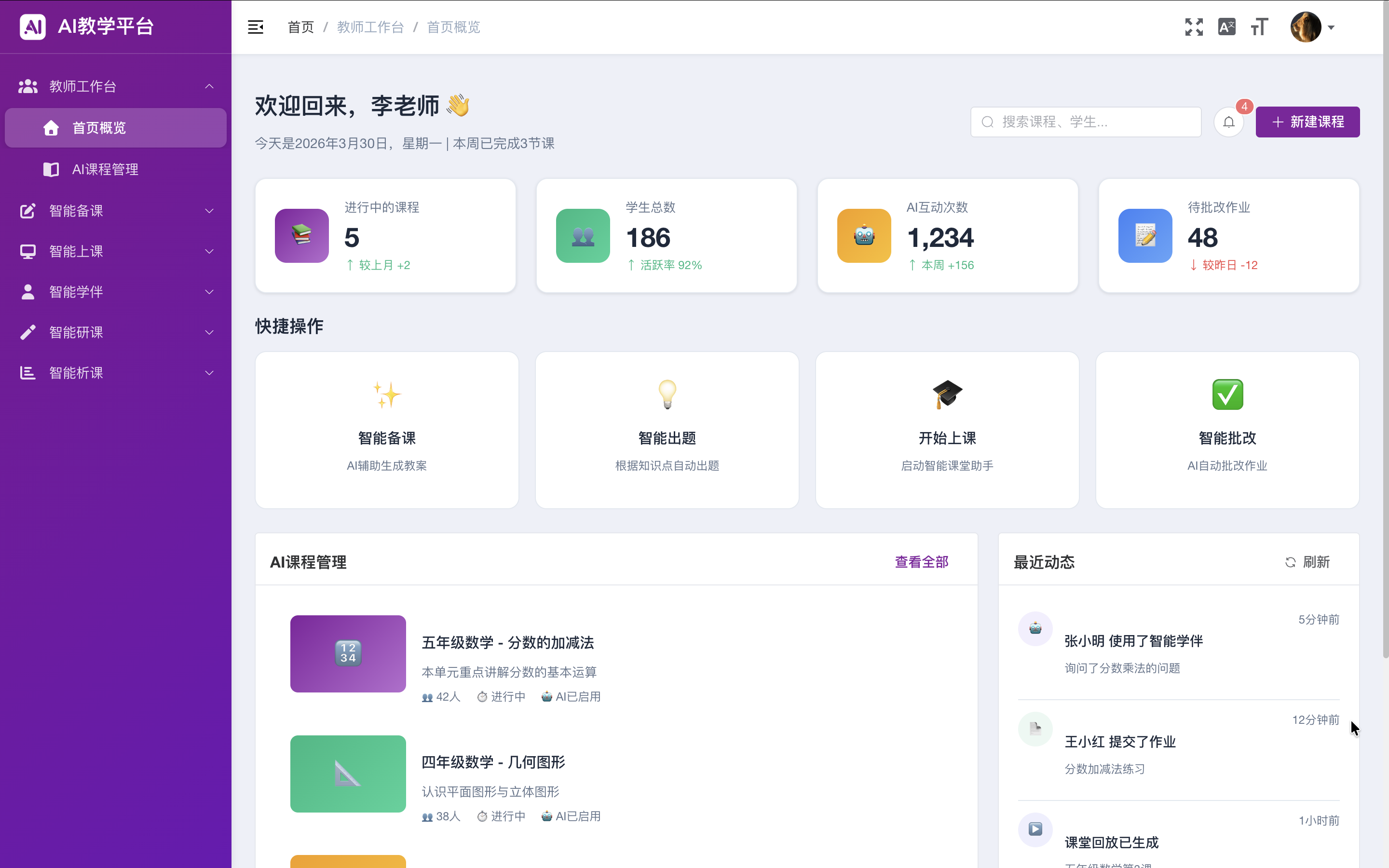Adjust font size using the TT icon
Image resolution: width=1389 pixels, height=868 pixels.
(x=1259, y=27)
